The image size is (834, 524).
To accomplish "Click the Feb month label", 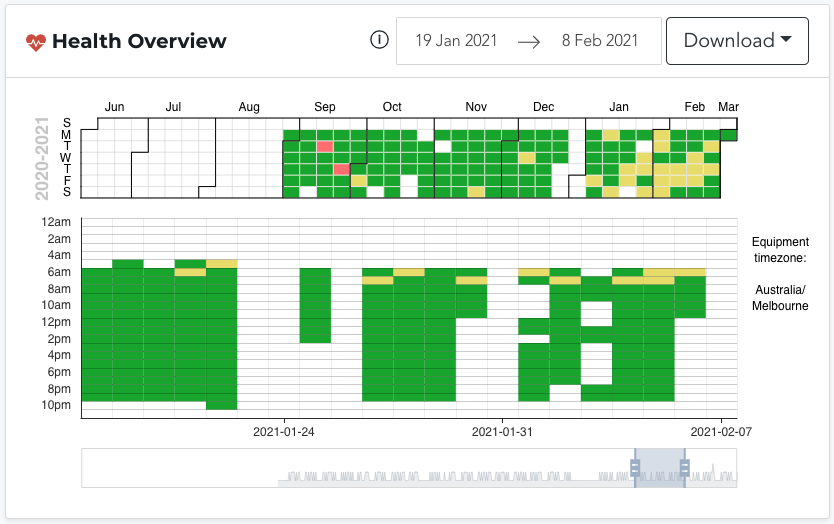I will (x=695, y=107).
